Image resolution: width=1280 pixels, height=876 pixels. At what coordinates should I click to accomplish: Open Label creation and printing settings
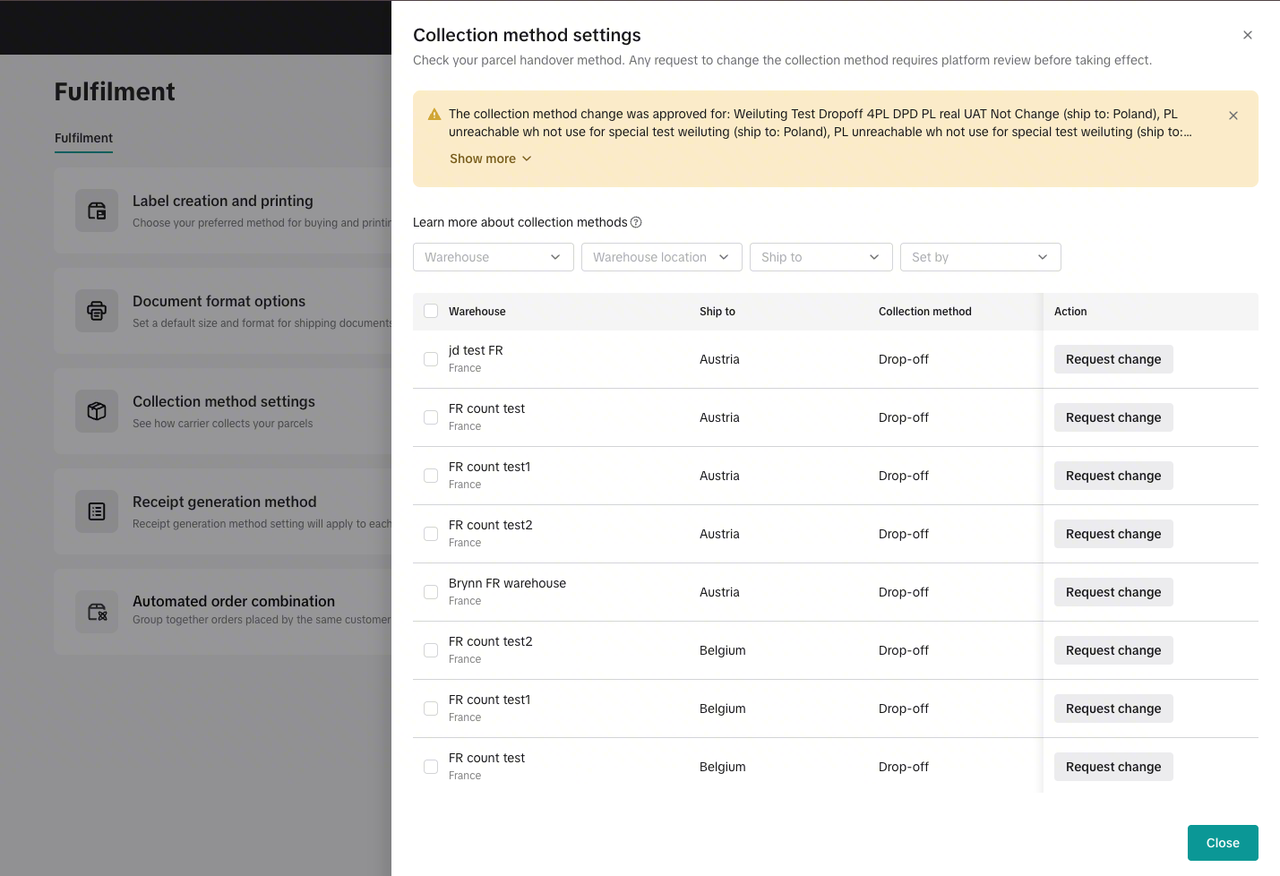pyautogui.click(x=223, y=211)
